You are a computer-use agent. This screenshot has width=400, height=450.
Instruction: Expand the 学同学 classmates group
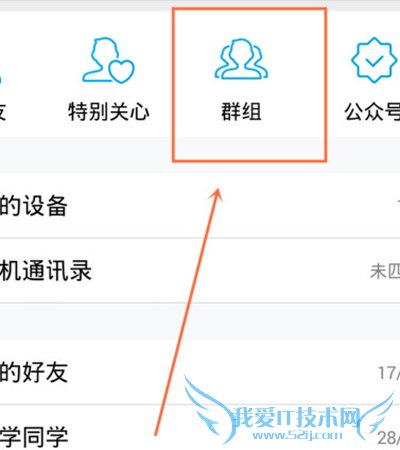pyautogui.click(x=200, y=428)
